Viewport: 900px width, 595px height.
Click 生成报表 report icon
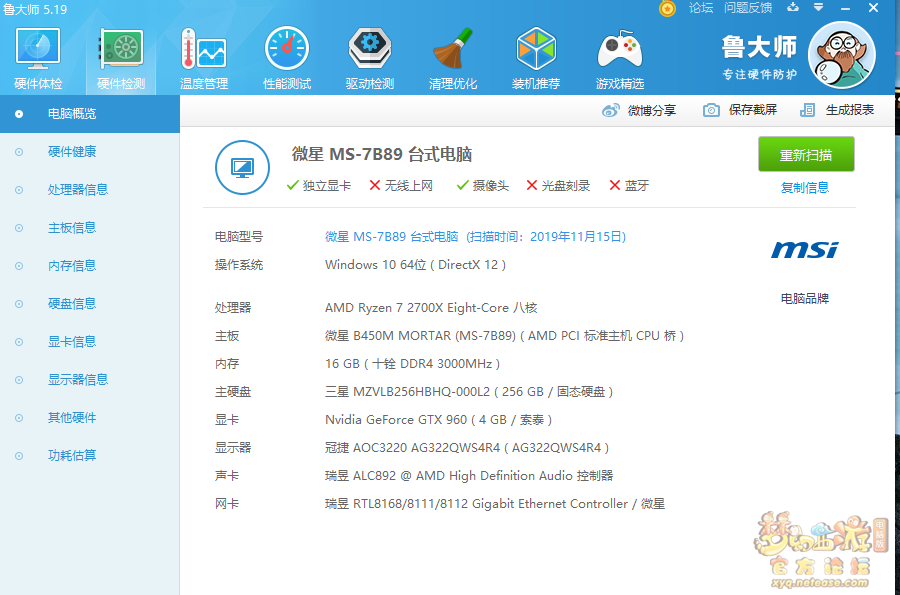point(808,110)
